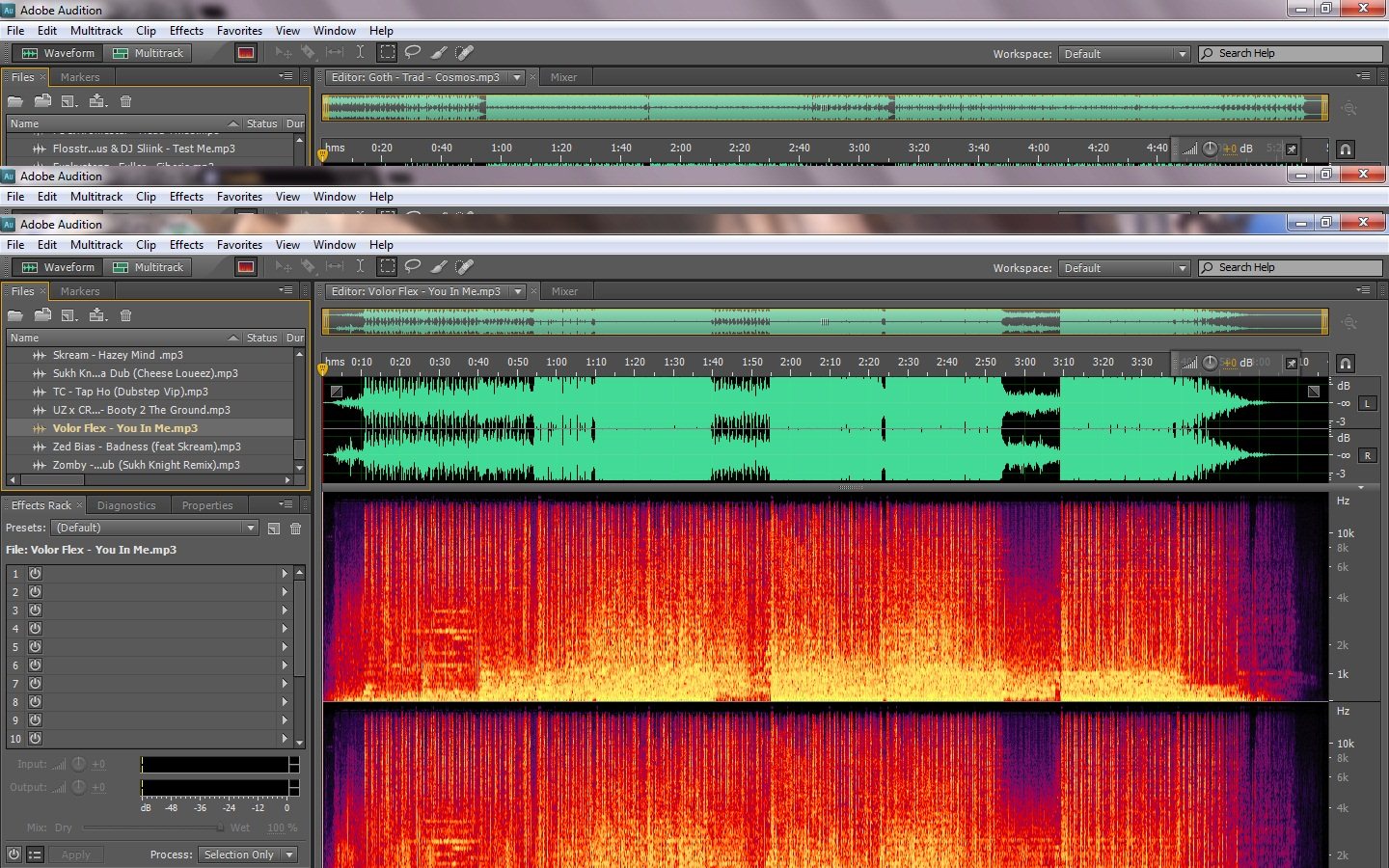Select the Razor tool in the front window toolbar
Screen dimensions: 1389x868
pyautogui.click(x=309, y=267)
